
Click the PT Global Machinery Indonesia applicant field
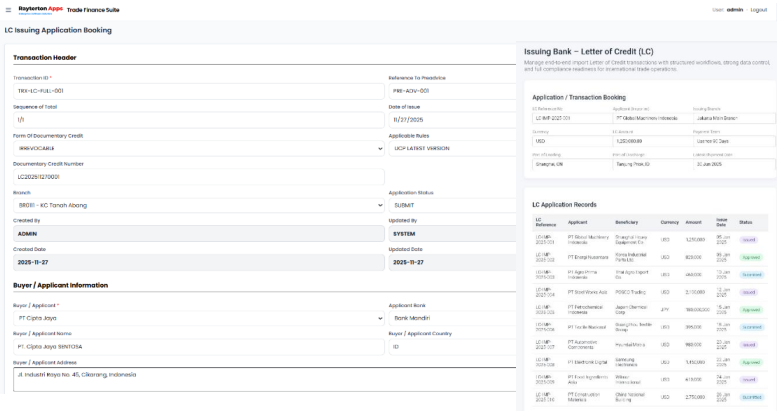(x=653, y=119)
